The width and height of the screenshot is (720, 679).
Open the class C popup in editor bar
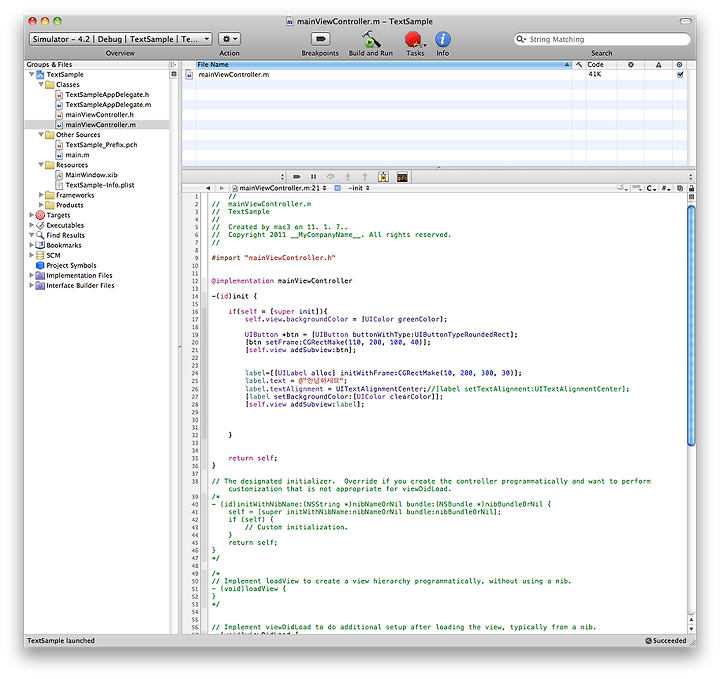[651, 188]
